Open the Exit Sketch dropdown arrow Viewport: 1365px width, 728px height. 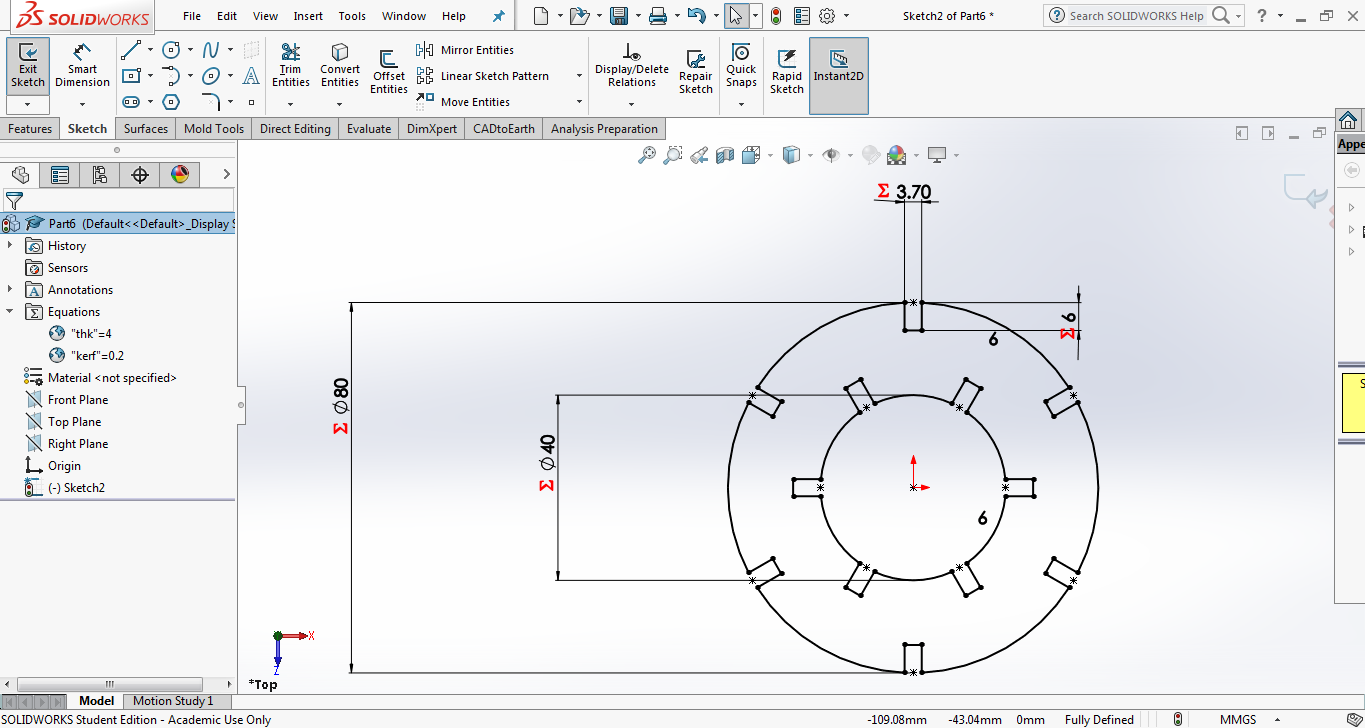pos(28,104)
